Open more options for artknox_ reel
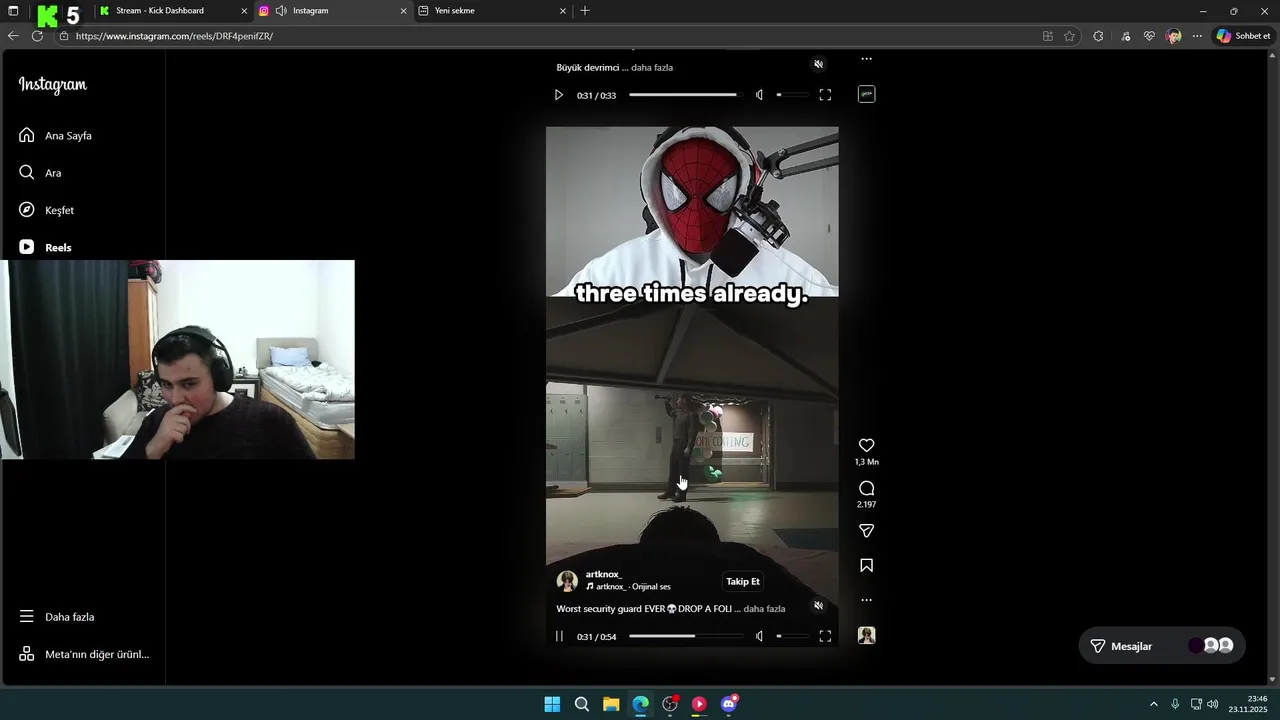The height and width of the screenshot is (720, 1280). tap(866, 600)
